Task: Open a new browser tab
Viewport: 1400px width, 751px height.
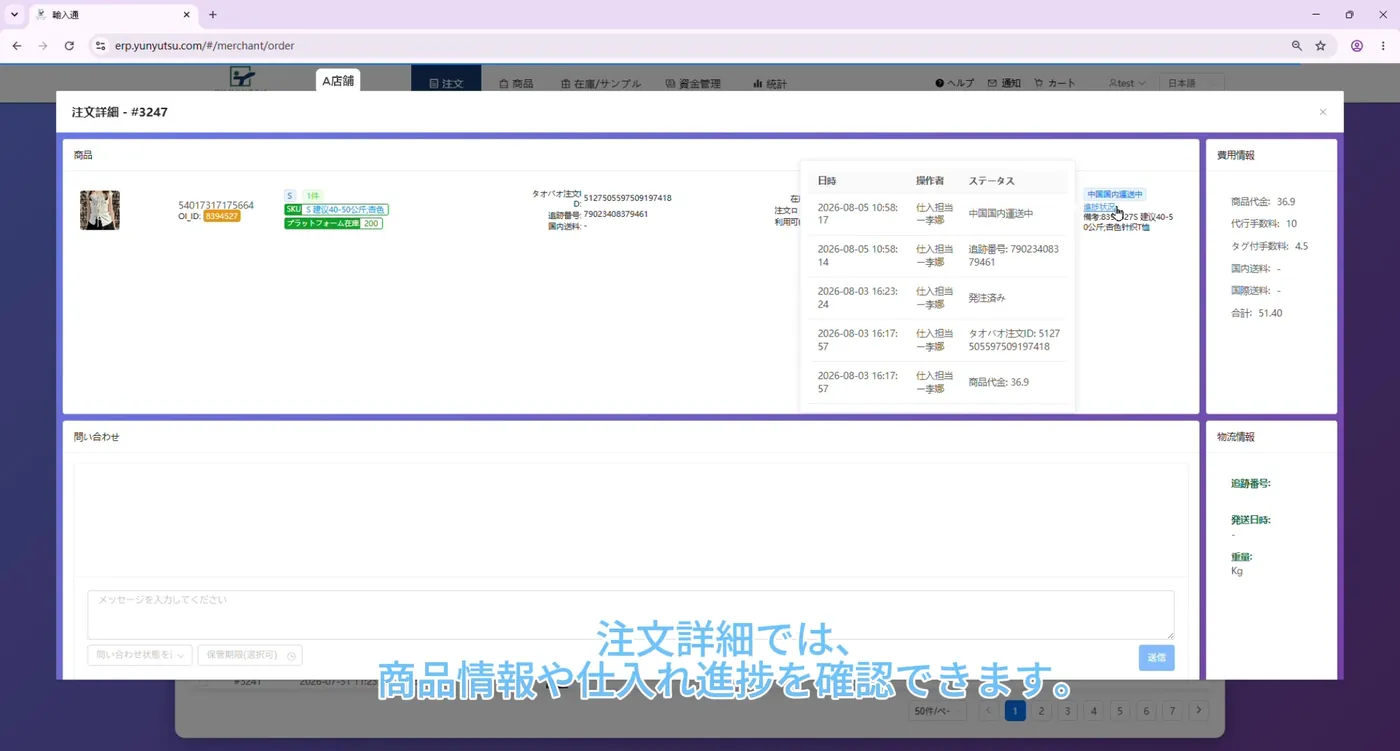Action: click(213, 15)
